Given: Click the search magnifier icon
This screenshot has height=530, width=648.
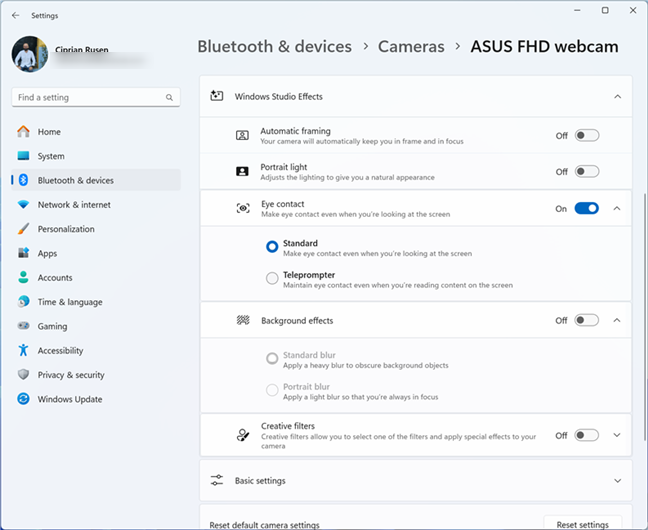Looking at the screenshot, I should click(169, 98).
